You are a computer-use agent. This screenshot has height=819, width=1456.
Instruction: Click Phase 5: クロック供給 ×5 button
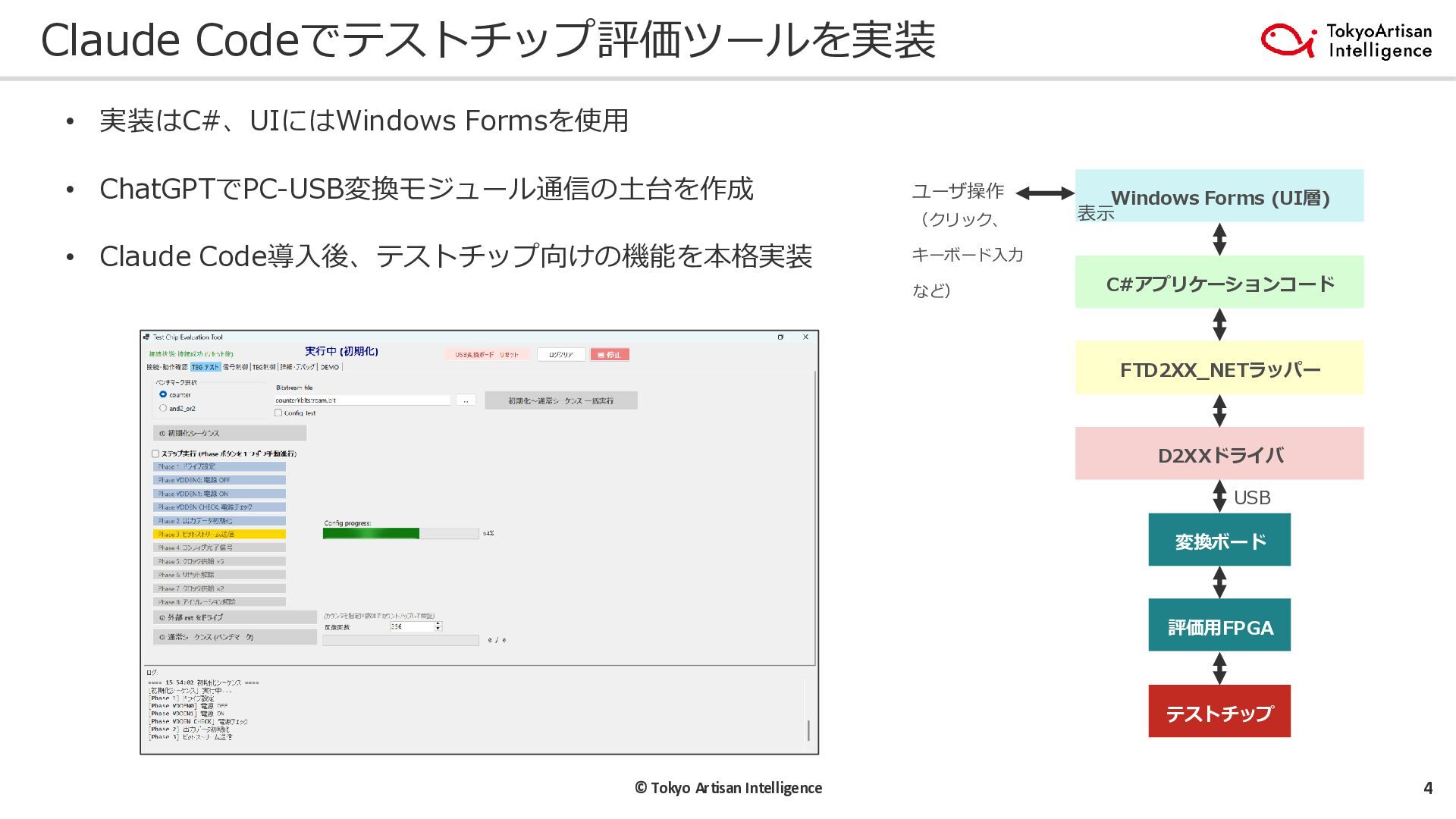[x=219, y=561]
